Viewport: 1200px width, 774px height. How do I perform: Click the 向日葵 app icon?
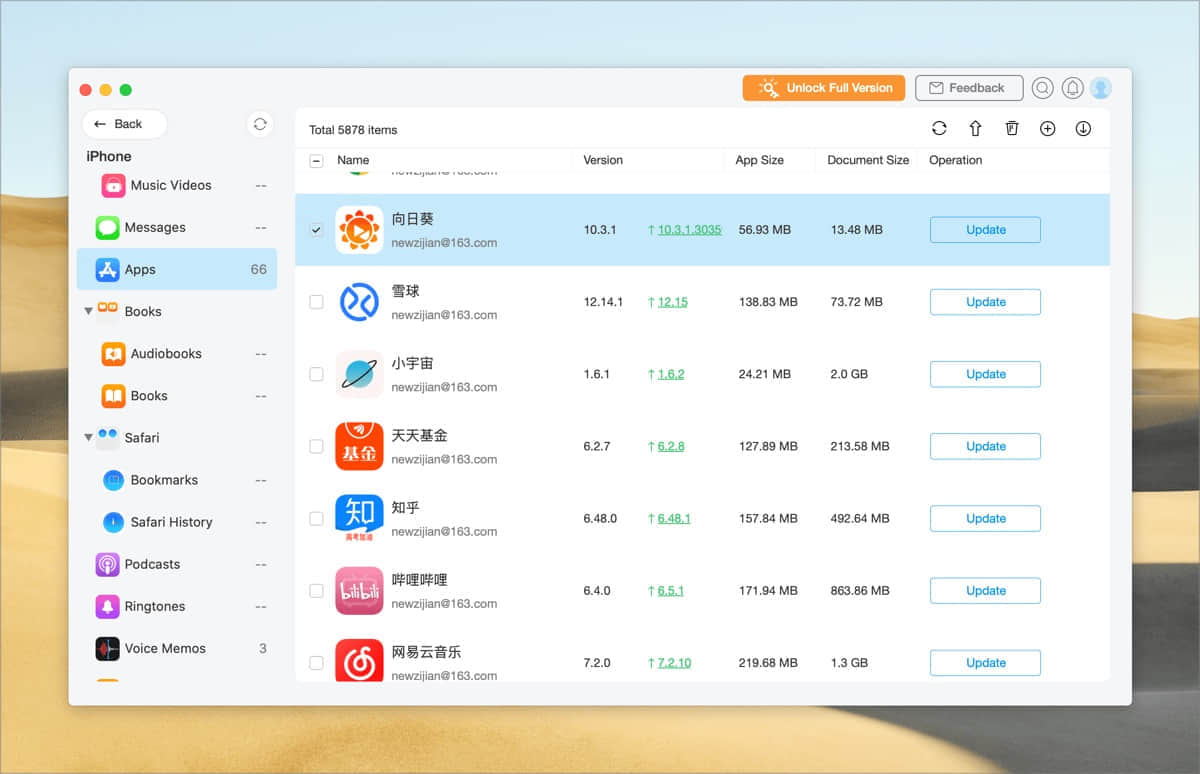[x=359, y=230]
